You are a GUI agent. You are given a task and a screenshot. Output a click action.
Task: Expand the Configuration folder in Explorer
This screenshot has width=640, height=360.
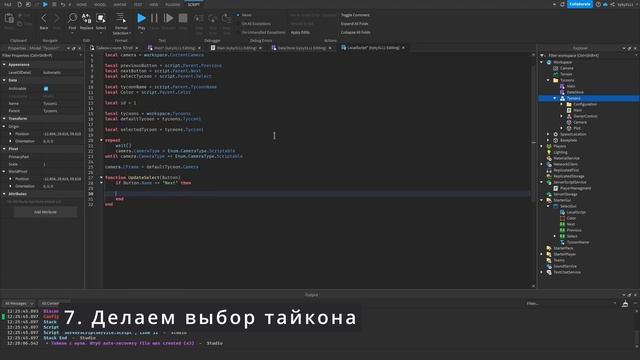point(562,104)
